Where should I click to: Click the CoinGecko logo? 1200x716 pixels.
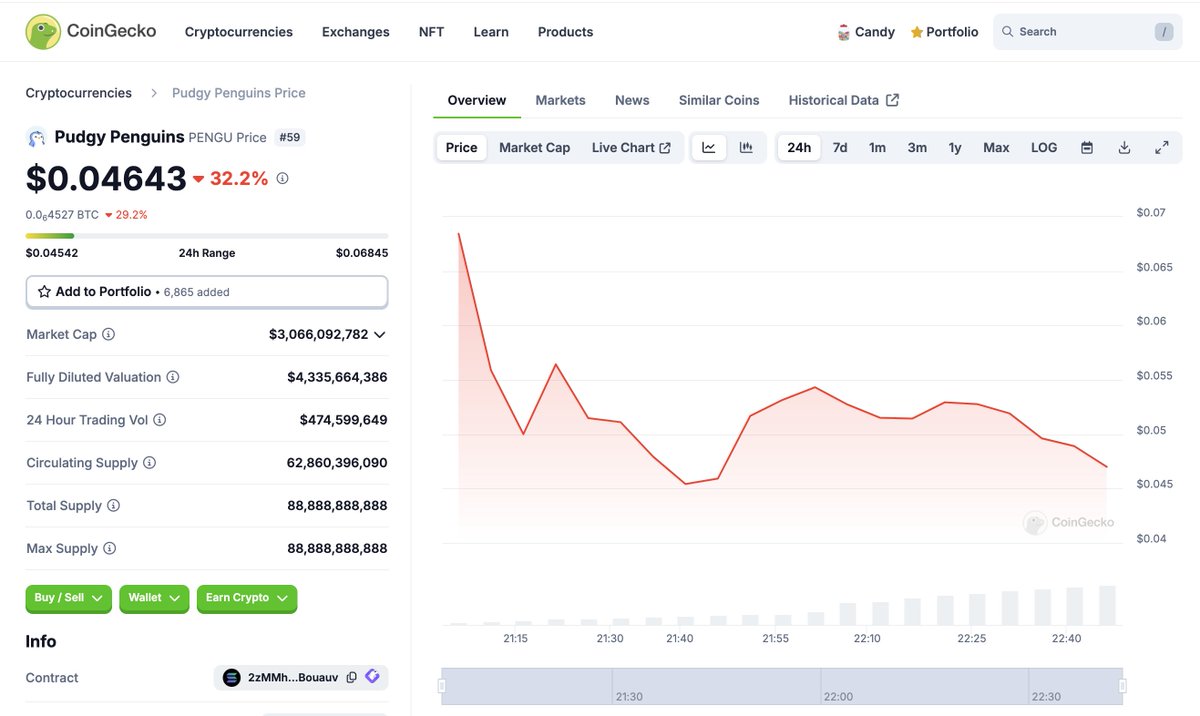[x=90, y=31]
